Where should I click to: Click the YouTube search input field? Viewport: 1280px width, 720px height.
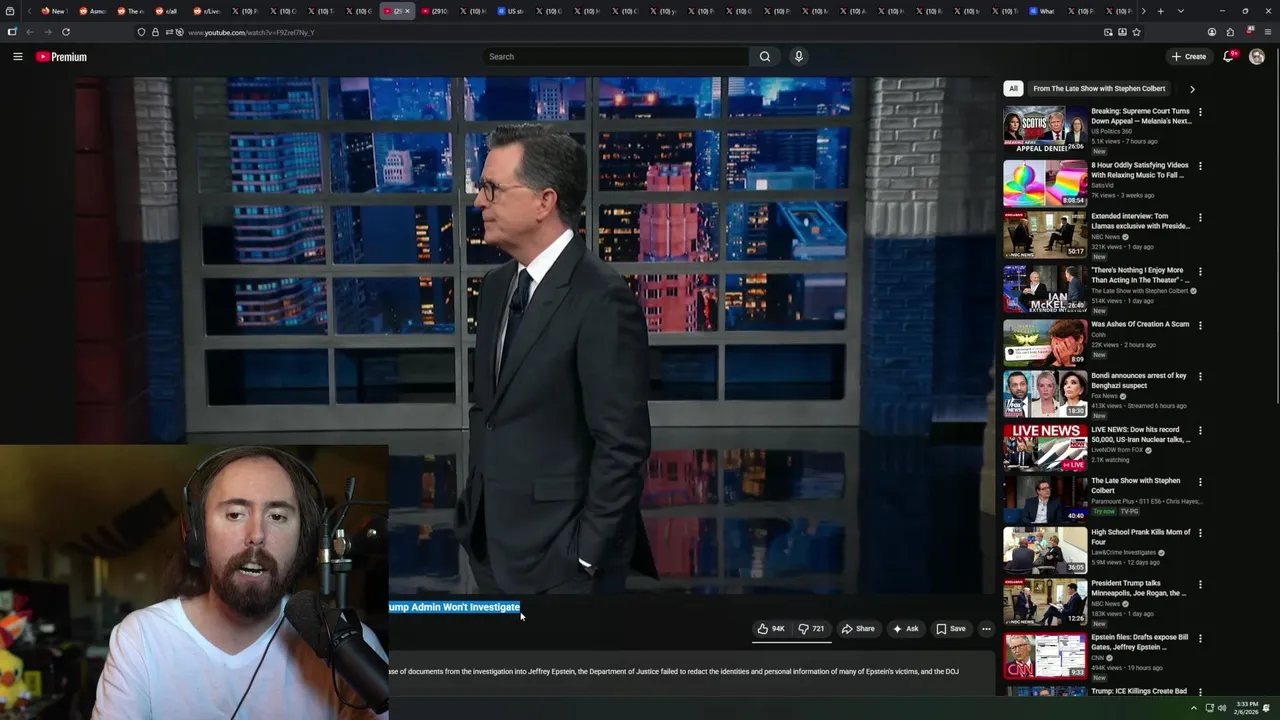tap(615, 57)
